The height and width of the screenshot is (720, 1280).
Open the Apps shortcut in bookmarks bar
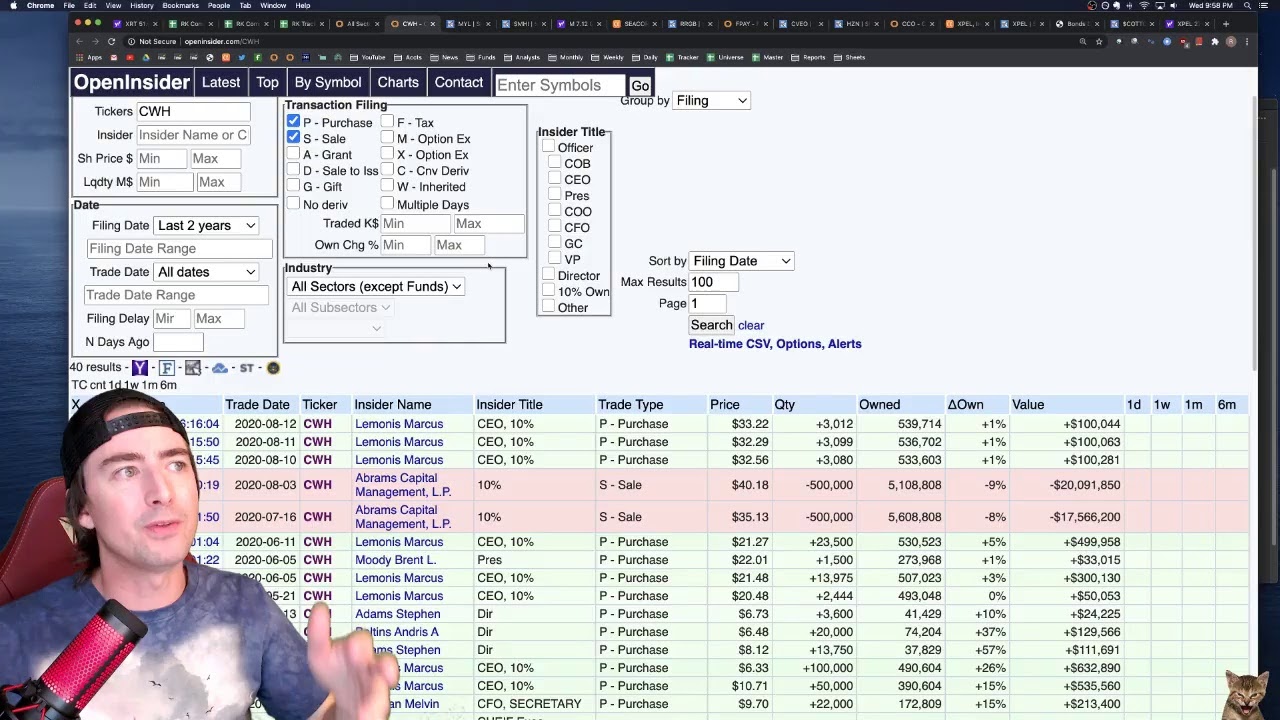(90, 57)
